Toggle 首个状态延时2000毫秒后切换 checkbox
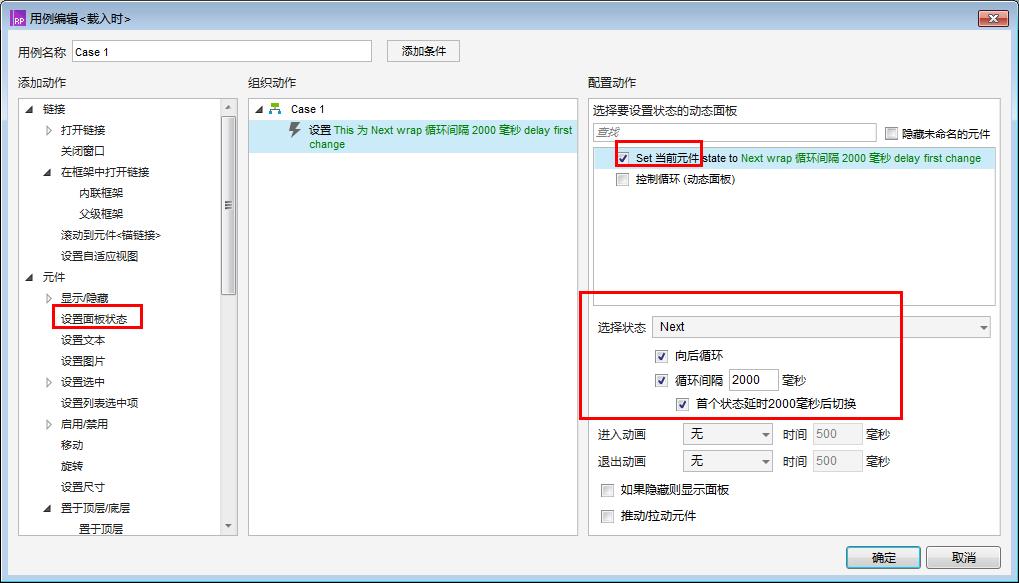Viewport: 1019px width, 583px height. pos(682,404)
